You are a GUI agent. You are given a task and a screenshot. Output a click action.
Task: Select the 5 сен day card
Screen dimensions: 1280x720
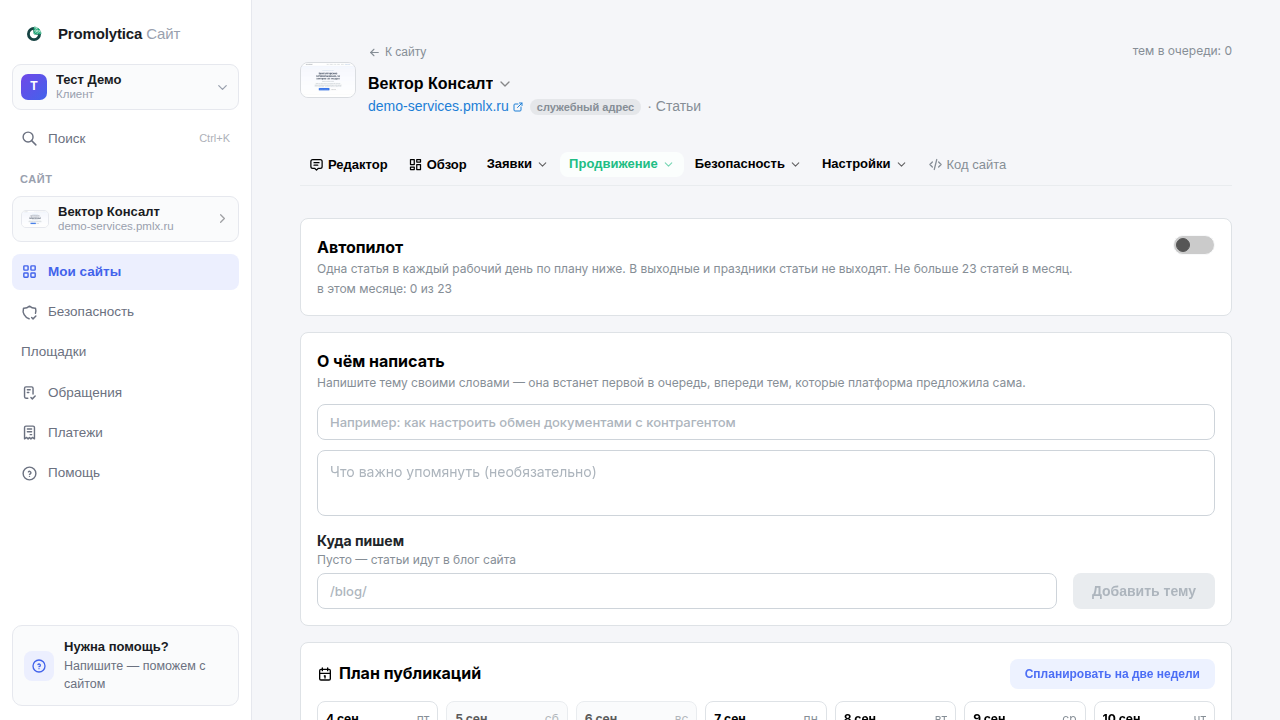pyautogui.click(x=507, y=711)
